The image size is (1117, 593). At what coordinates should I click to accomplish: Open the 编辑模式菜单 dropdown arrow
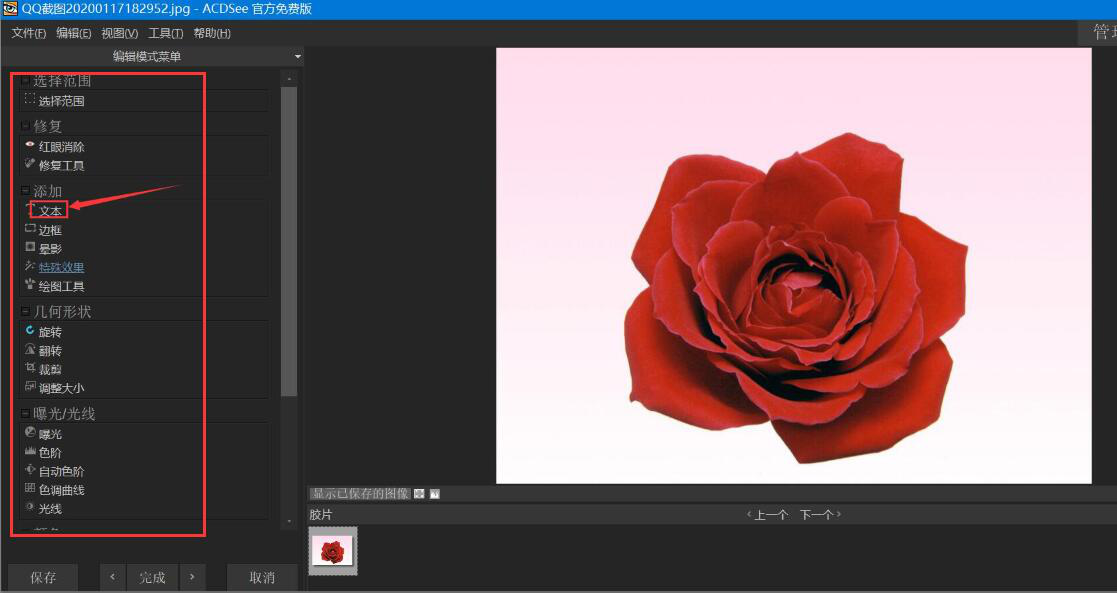297,57
